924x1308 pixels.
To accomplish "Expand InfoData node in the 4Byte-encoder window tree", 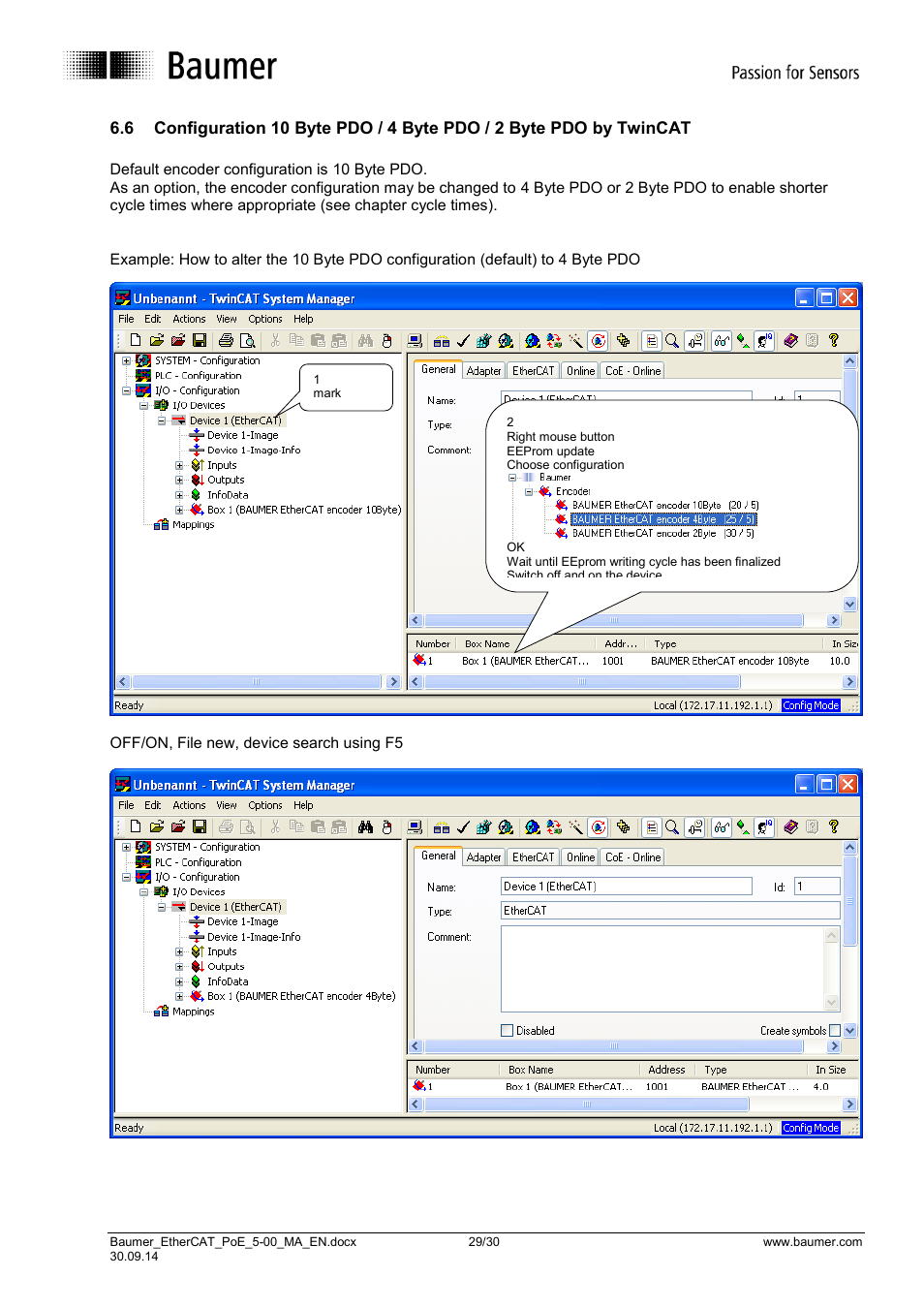I will (179, 981).
